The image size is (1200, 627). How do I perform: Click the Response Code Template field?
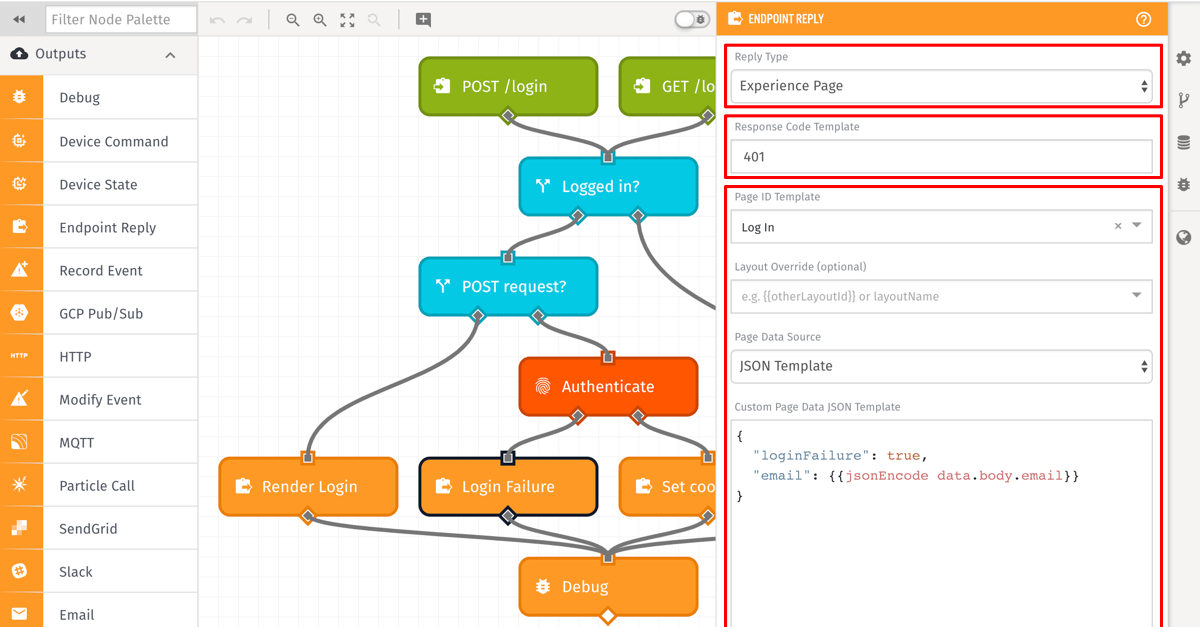click(941, 157)
